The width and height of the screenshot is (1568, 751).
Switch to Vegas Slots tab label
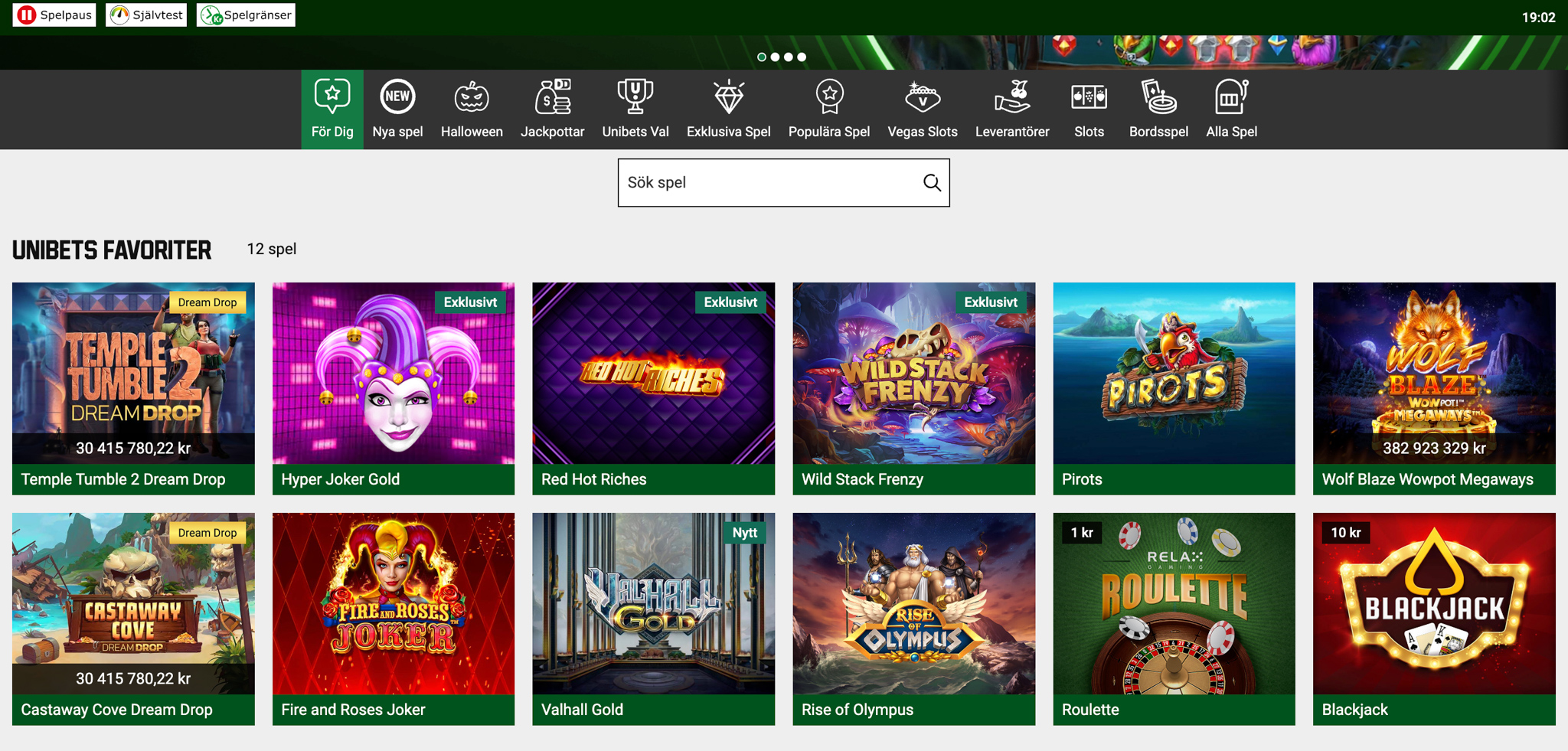point(923,132)
